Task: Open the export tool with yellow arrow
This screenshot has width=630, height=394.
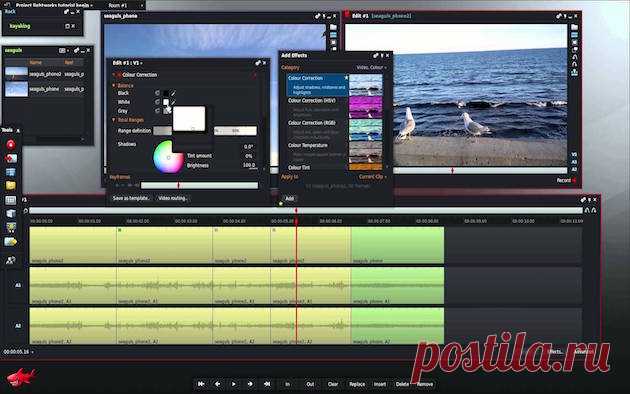Action: coord(11,242)
